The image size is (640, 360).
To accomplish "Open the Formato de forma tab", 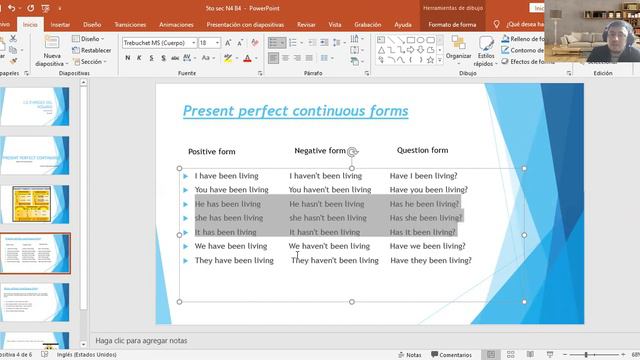I will [x=452, y=24].
